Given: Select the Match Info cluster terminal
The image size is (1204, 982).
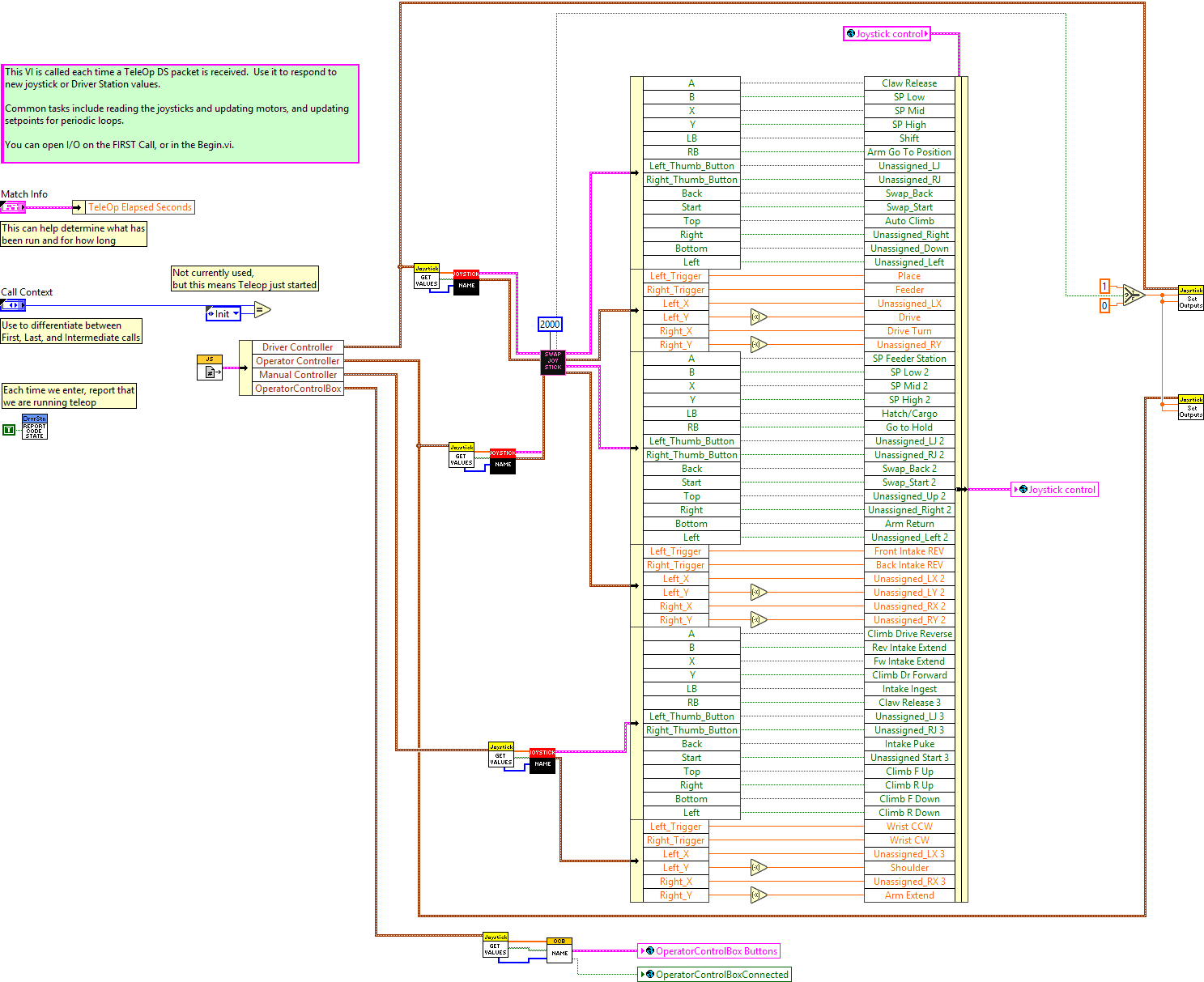Looking at the screenshot, I should point(13,207).
